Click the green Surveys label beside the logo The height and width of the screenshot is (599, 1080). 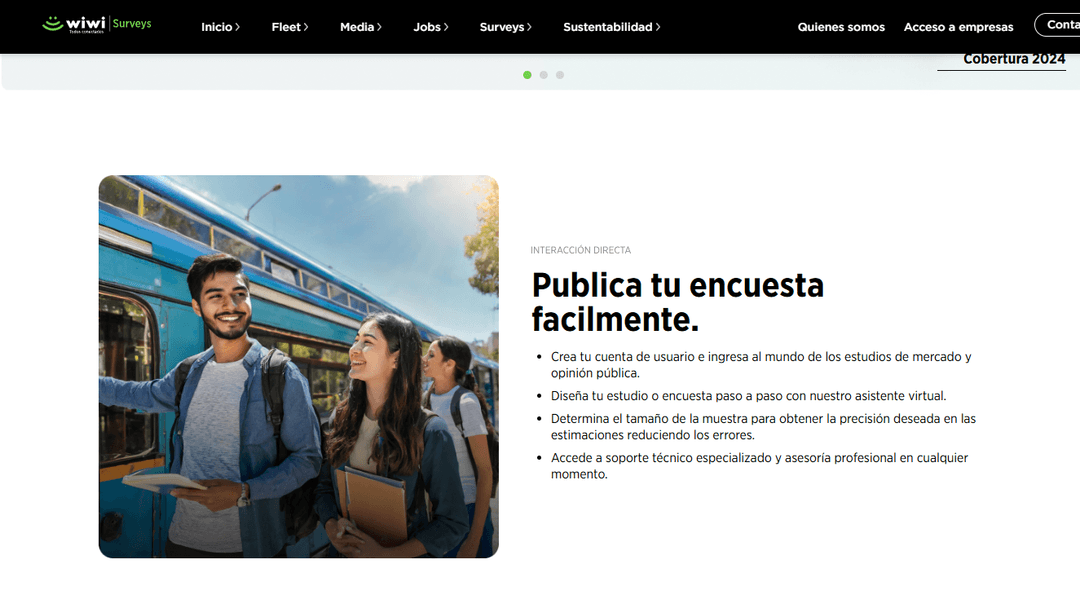132,23
